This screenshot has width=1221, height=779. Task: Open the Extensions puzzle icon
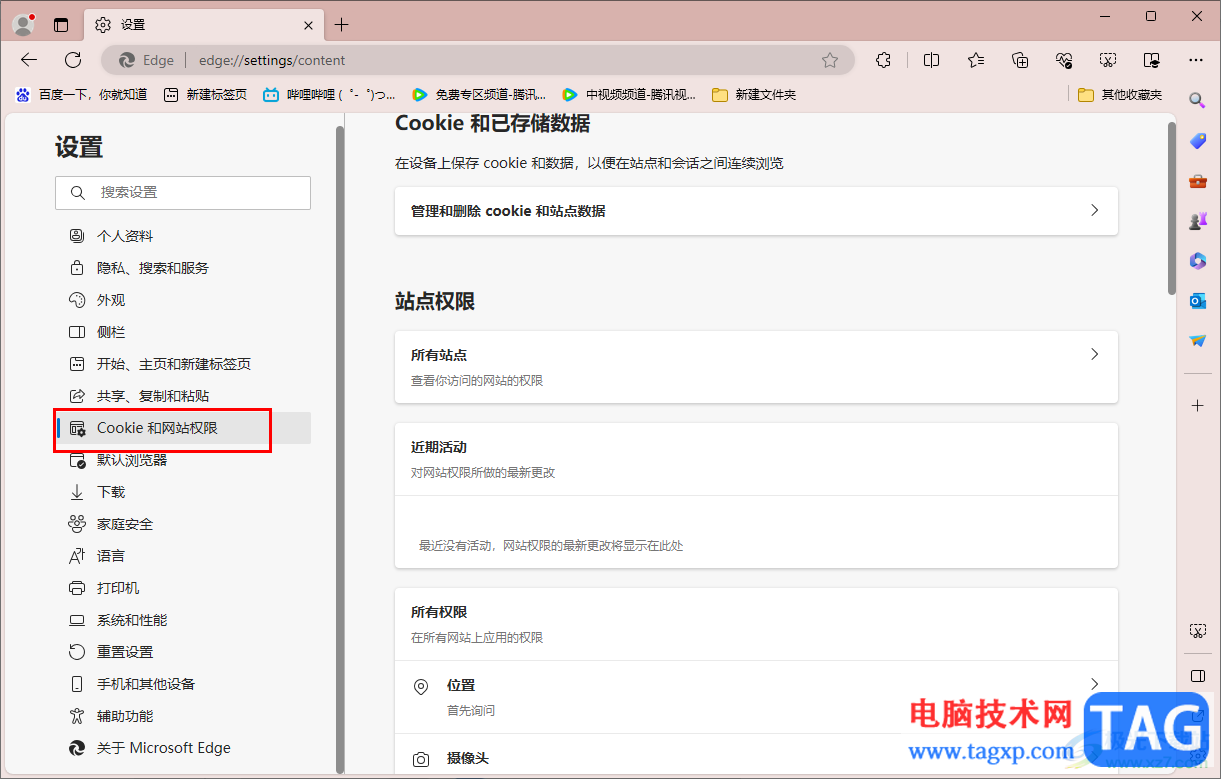pos(883,60)
